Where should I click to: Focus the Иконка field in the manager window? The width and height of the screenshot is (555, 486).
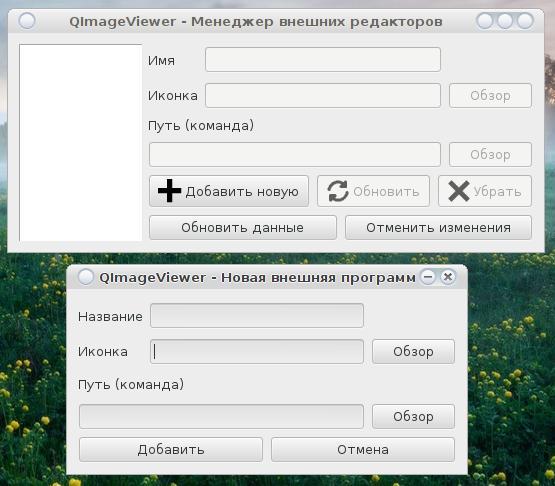[x=323, y=95]
